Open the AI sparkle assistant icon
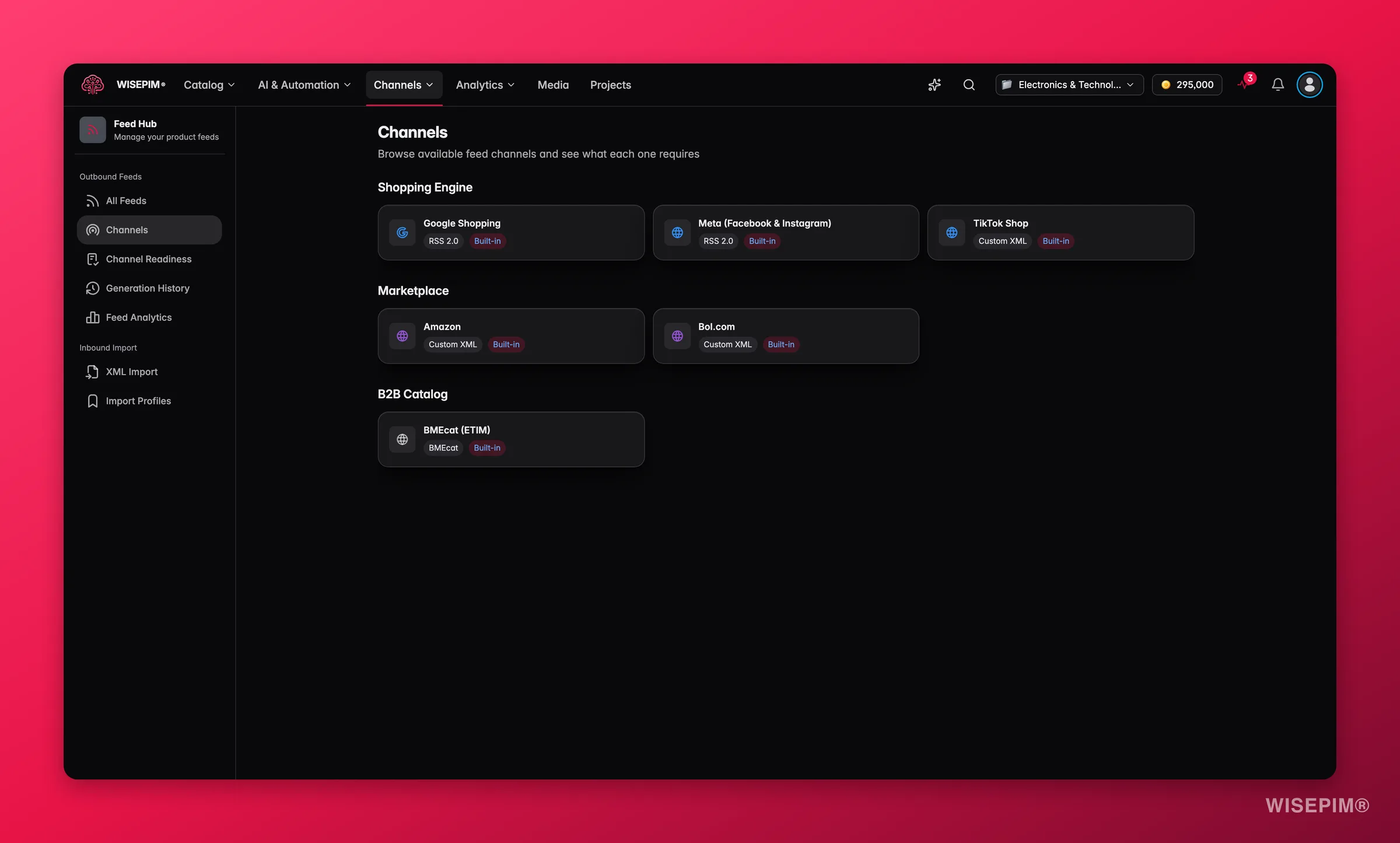The width and height of the screenshot is (1400, 843). [x=935, y=85]
